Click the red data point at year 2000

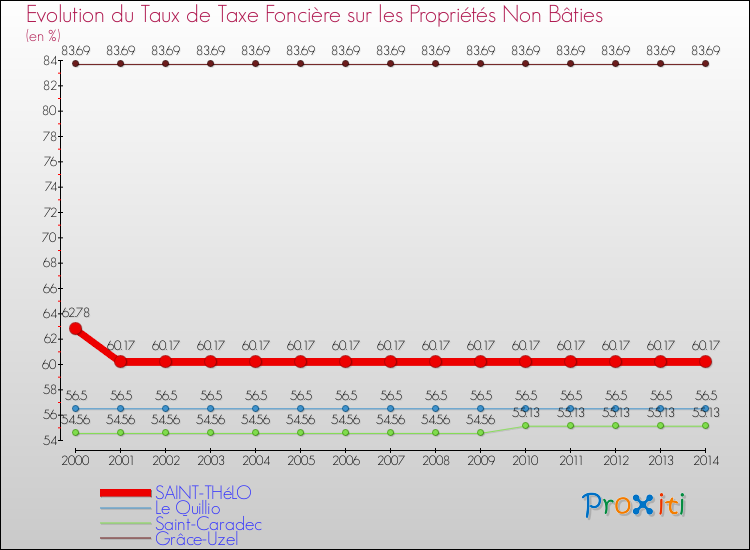pyautogui.click(x=76, y=329)
